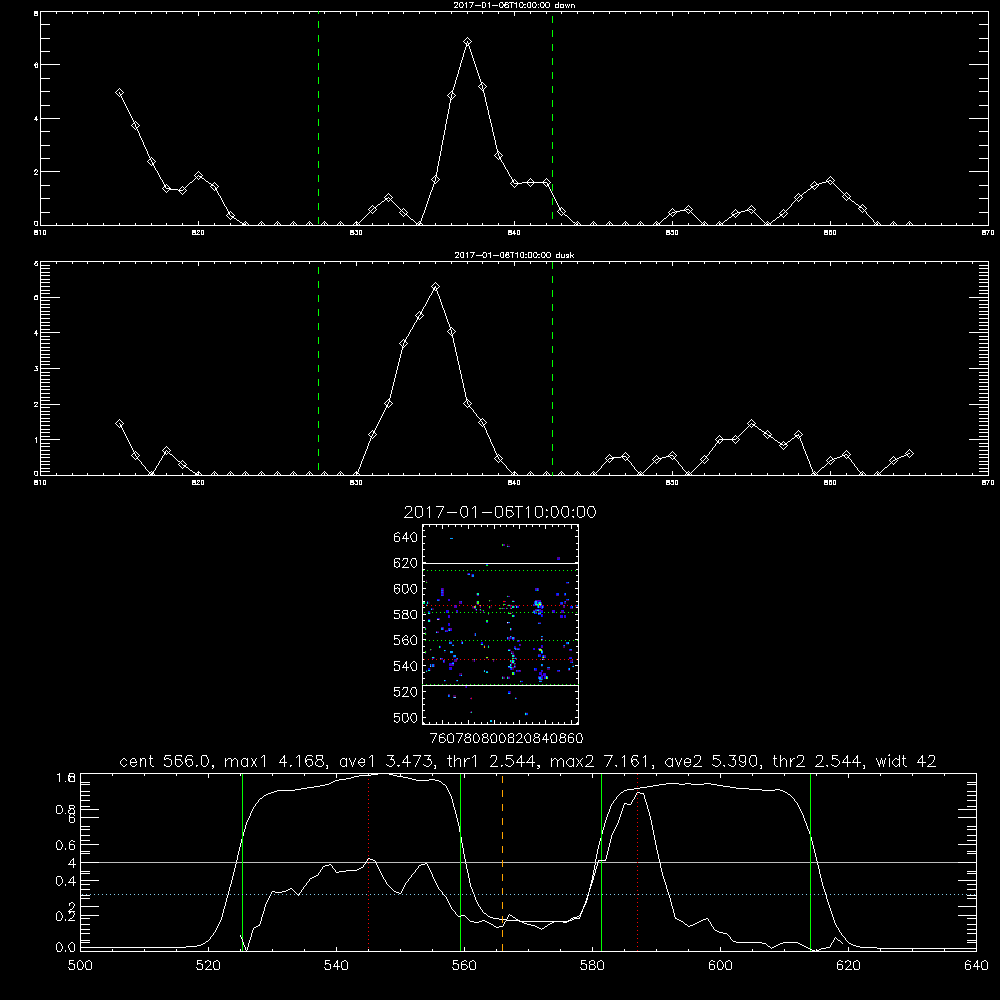Click the '500' label on bottom plot x-axis

pyautogui.click(x=80, y=966)
